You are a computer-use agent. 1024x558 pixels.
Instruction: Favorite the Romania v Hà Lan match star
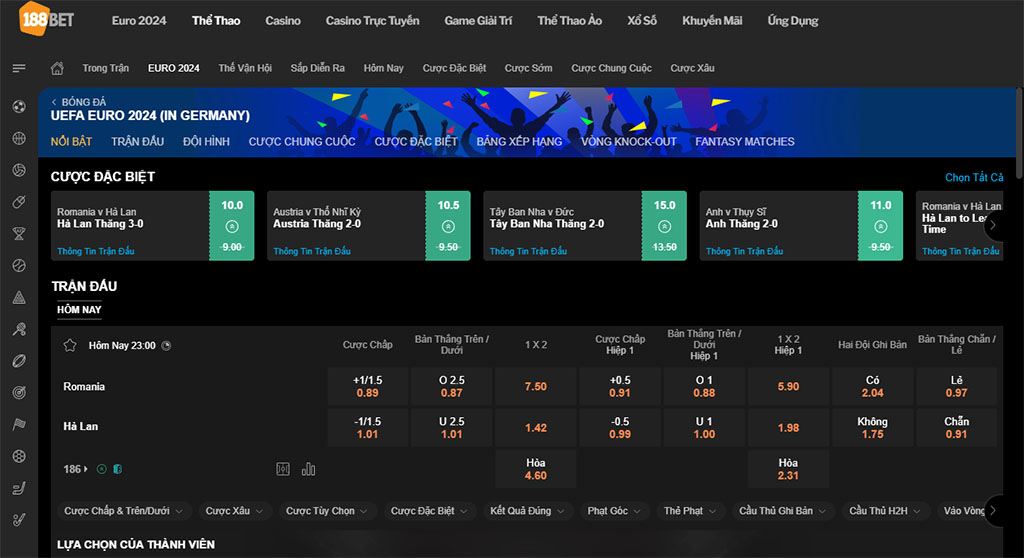(70, 346)
